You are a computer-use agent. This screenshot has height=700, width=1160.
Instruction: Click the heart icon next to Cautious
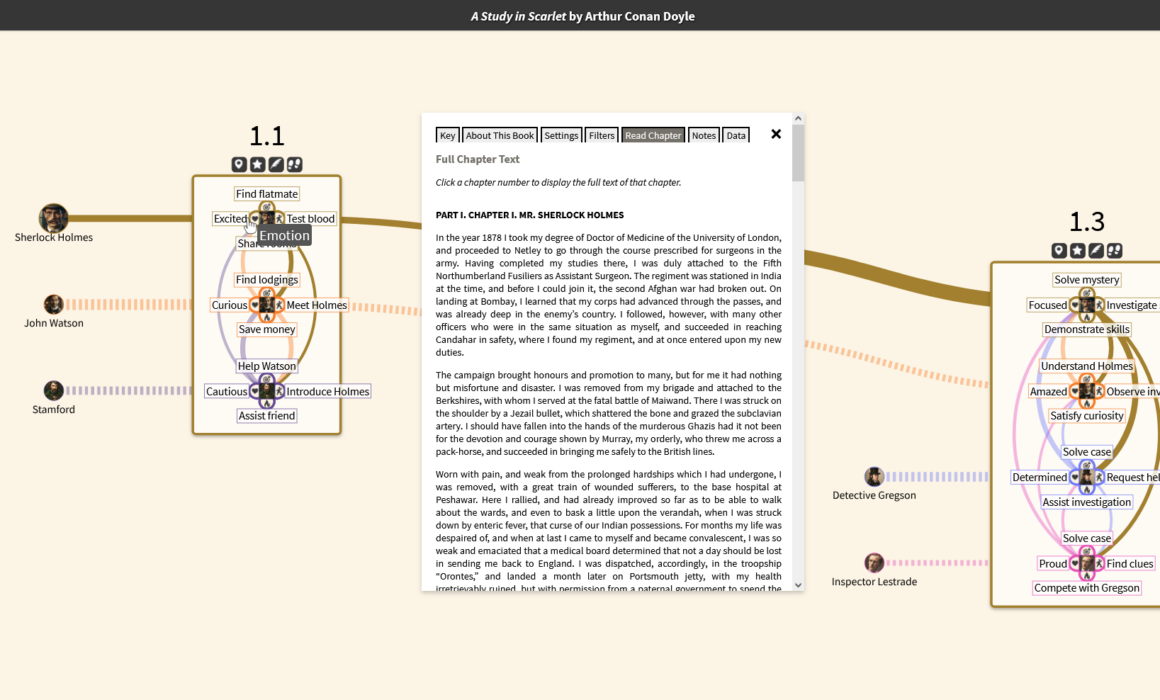[255, 391]
